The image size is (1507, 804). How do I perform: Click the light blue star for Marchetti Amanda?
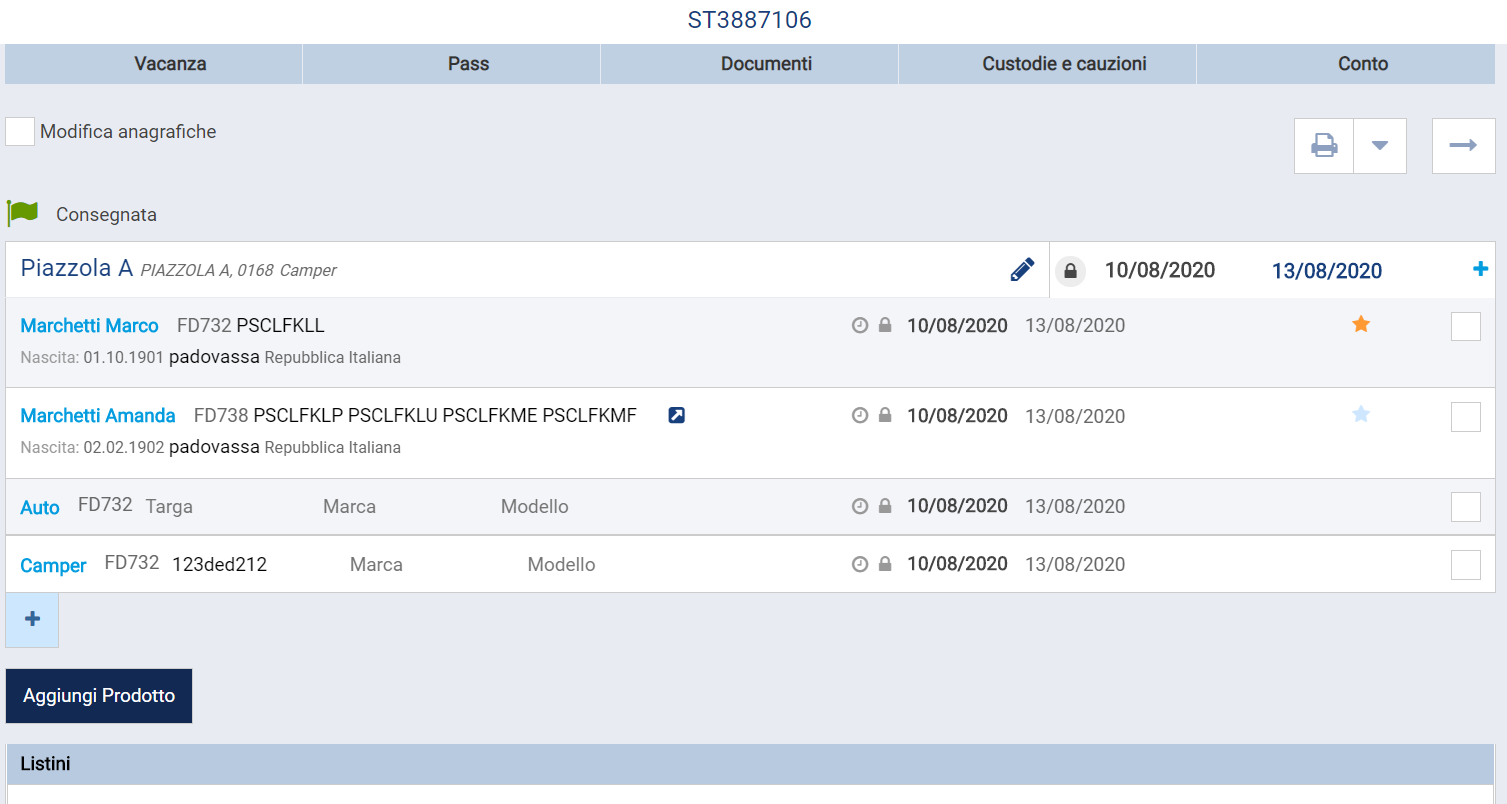pyautogui.click(x=1361, y=414)
